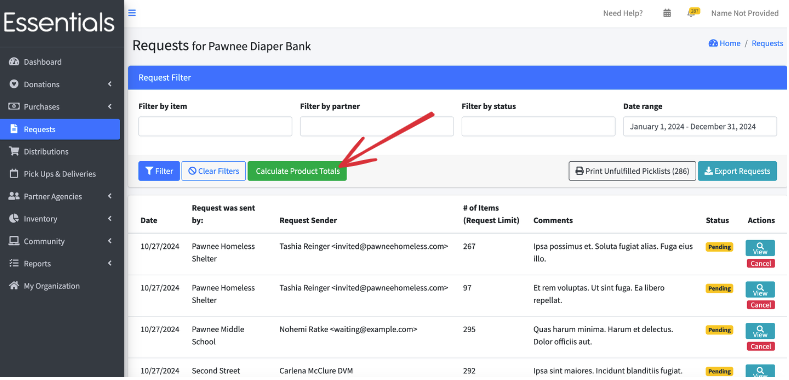
Task: Click the Home breadcrumb dashboard icon
Action: (x=713, y=43)
